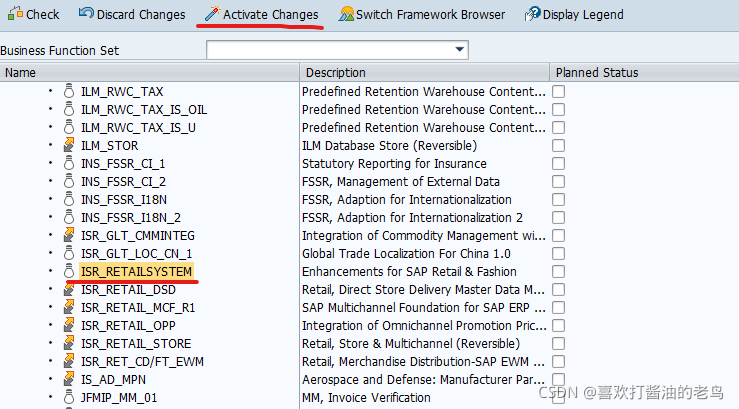Image resolution: width=739 pixels, height=409 pixels.
Task: Tick Planned Status checkbox for ISR_RETAIL_OPP
Action: point(558,326)
